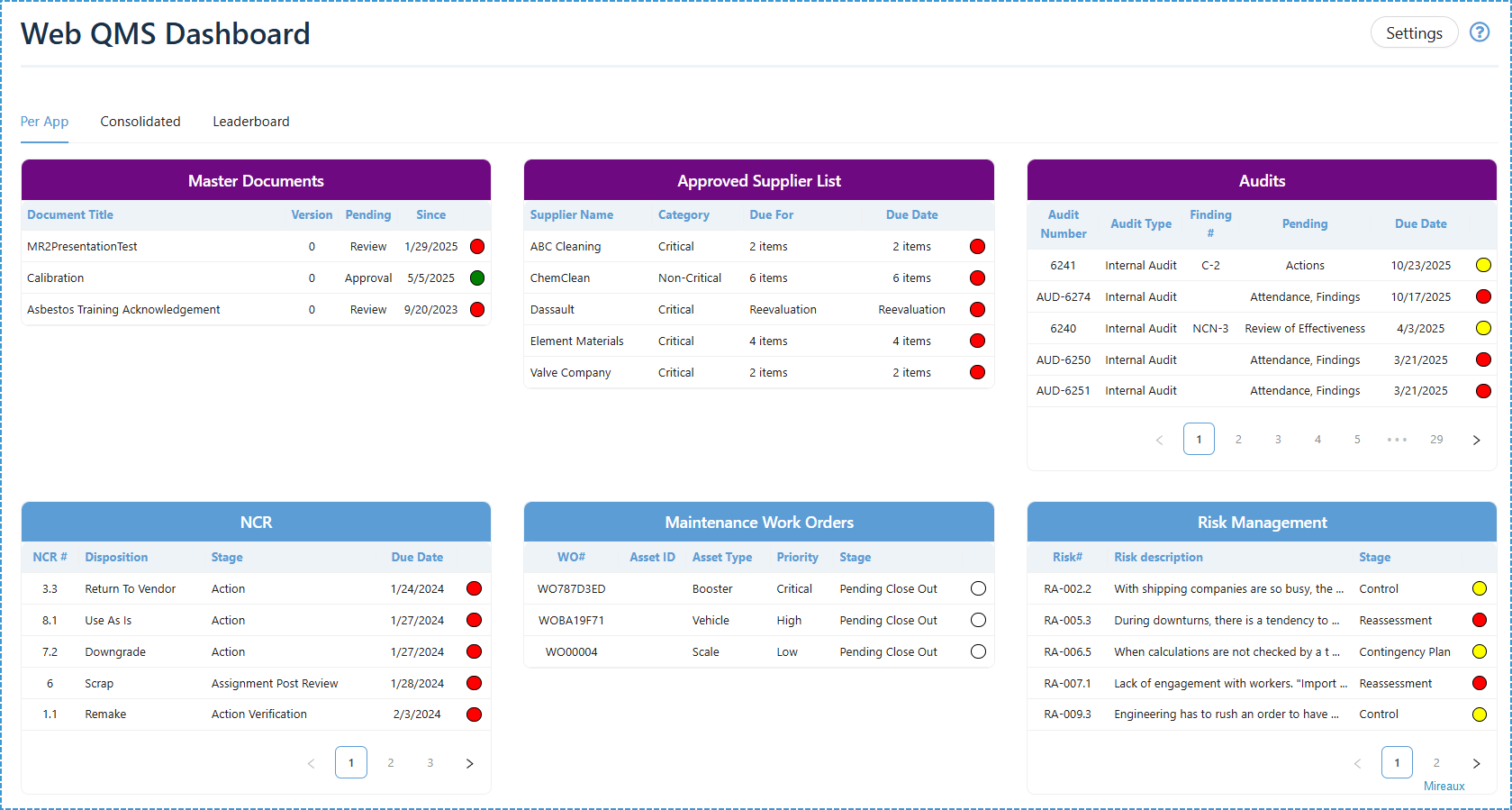Open the help question mark icon
1512x810 pixels.
tap(1479, 32)
